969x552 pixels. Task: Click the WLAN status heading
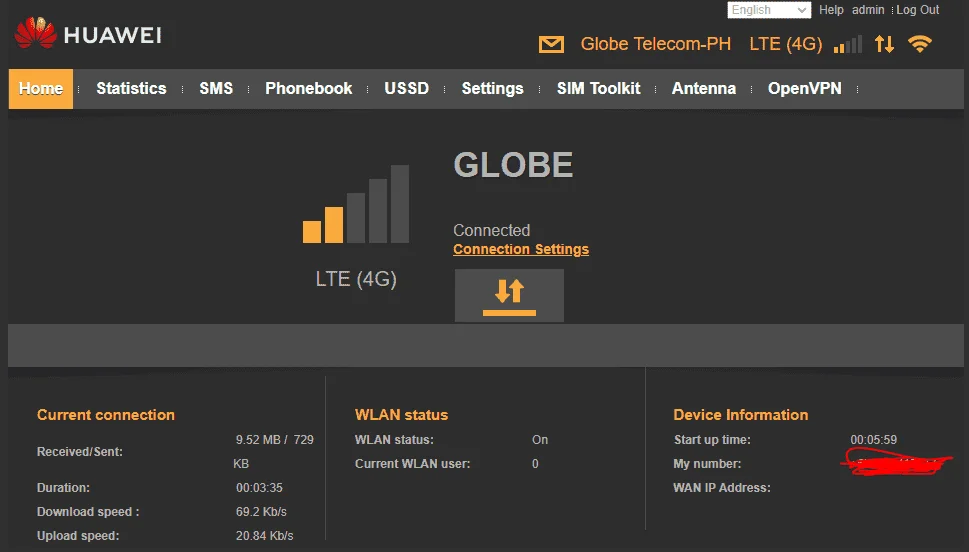[401, 415]
